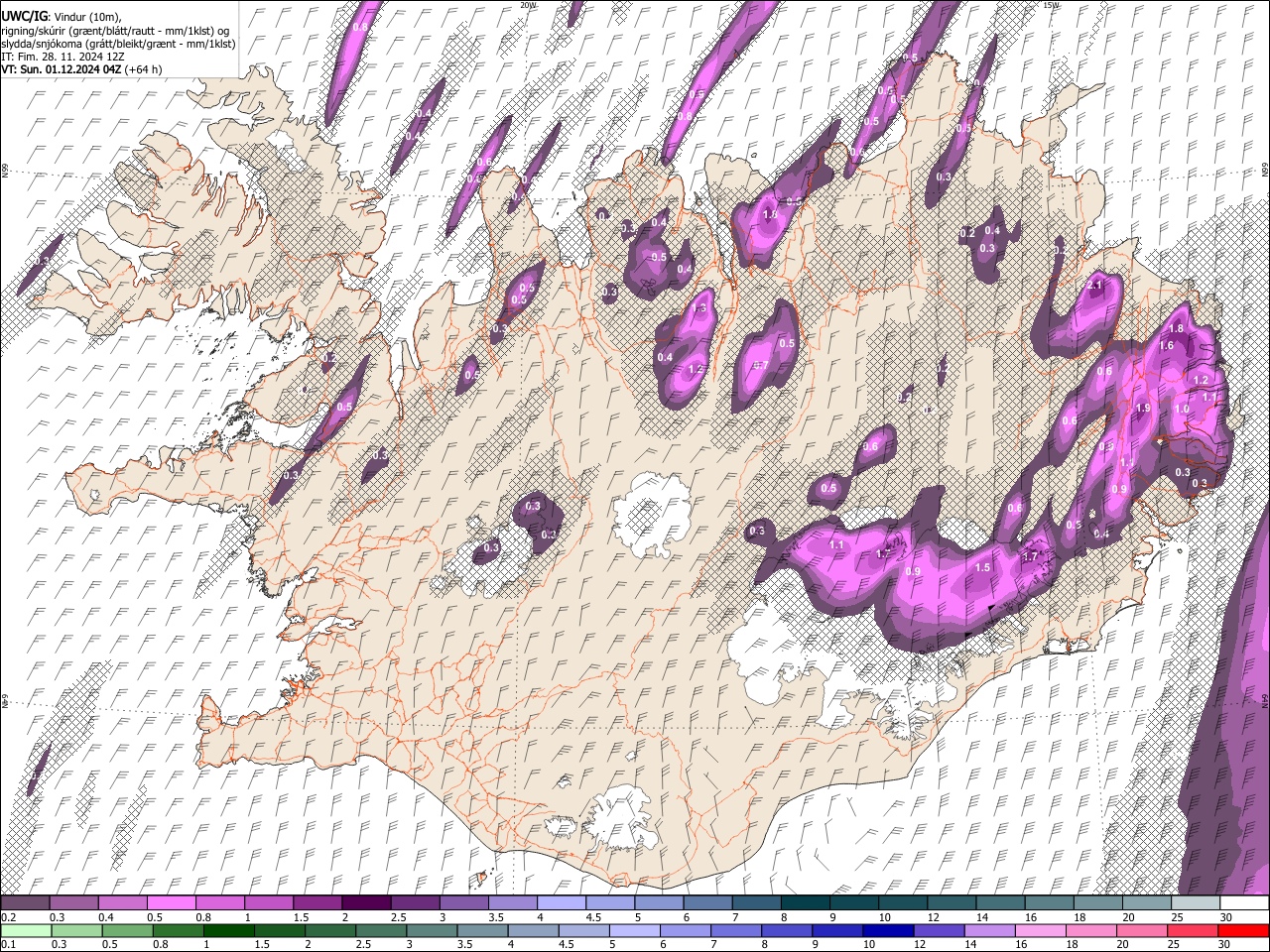Click the 1.5 precipitation value on map
The width and height of the screenshot is (1270, 952).
pos(983,567)
